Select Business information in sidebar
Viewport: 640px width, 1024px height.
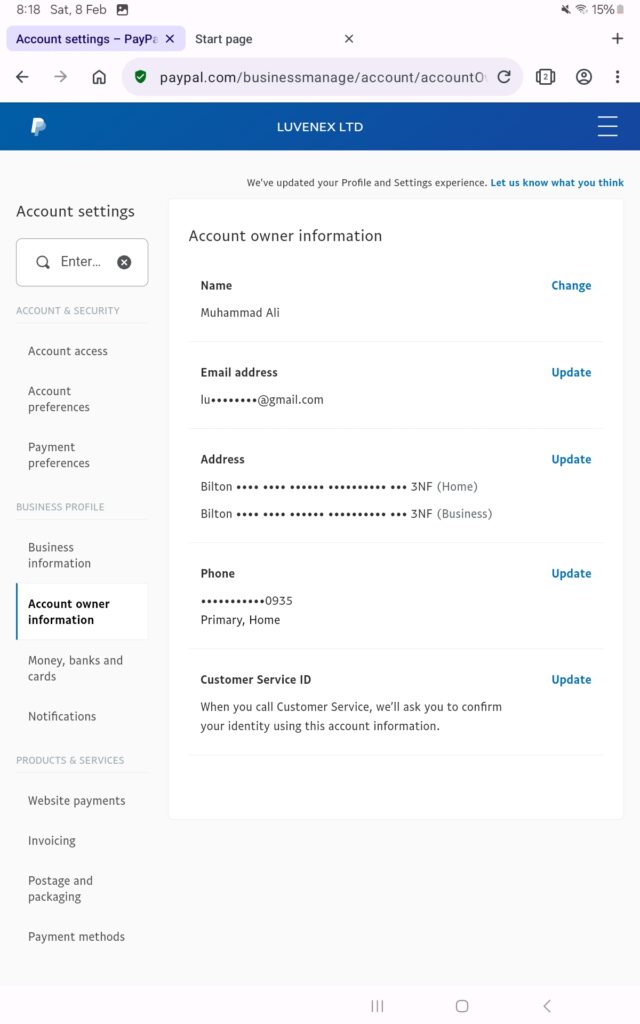point(59,555)
